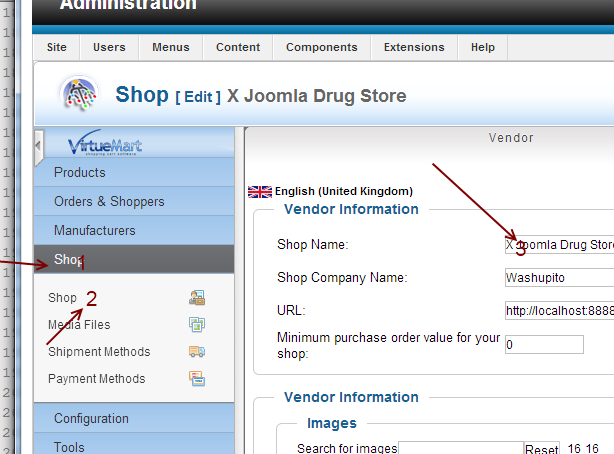Open the Extensions menu
The width and height of the screenshot is (614, 454).
click(414, 47)
